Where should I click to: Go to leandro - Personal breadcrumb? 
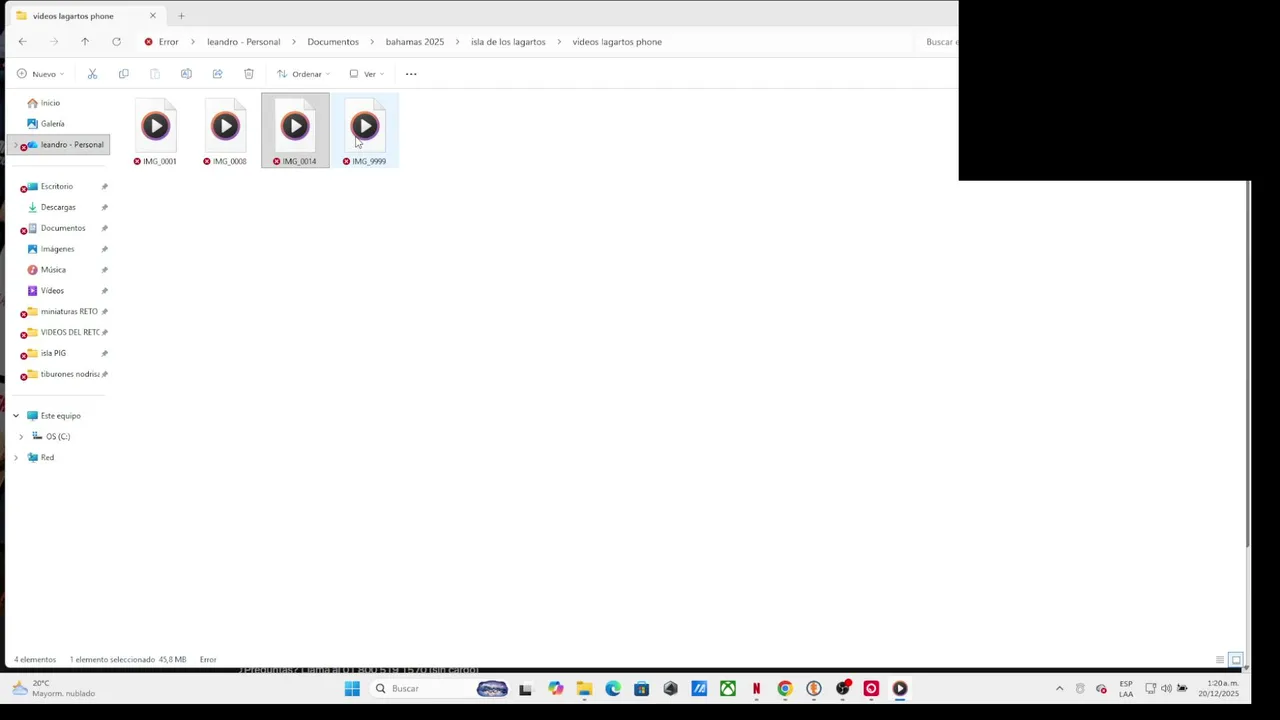pos(243,42)
